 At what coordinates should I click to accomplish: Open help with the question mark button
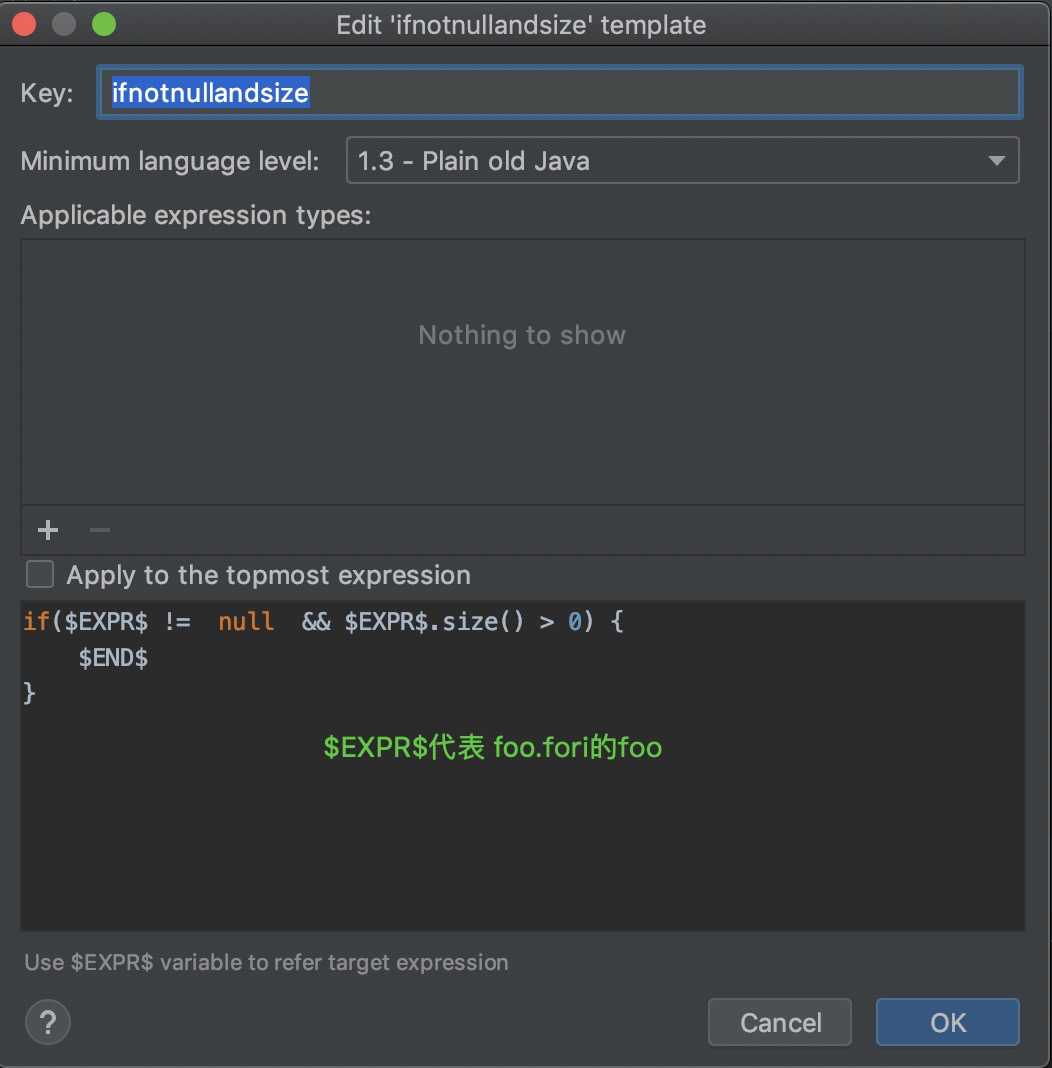pyautogui.click(x=47, y=1022)
